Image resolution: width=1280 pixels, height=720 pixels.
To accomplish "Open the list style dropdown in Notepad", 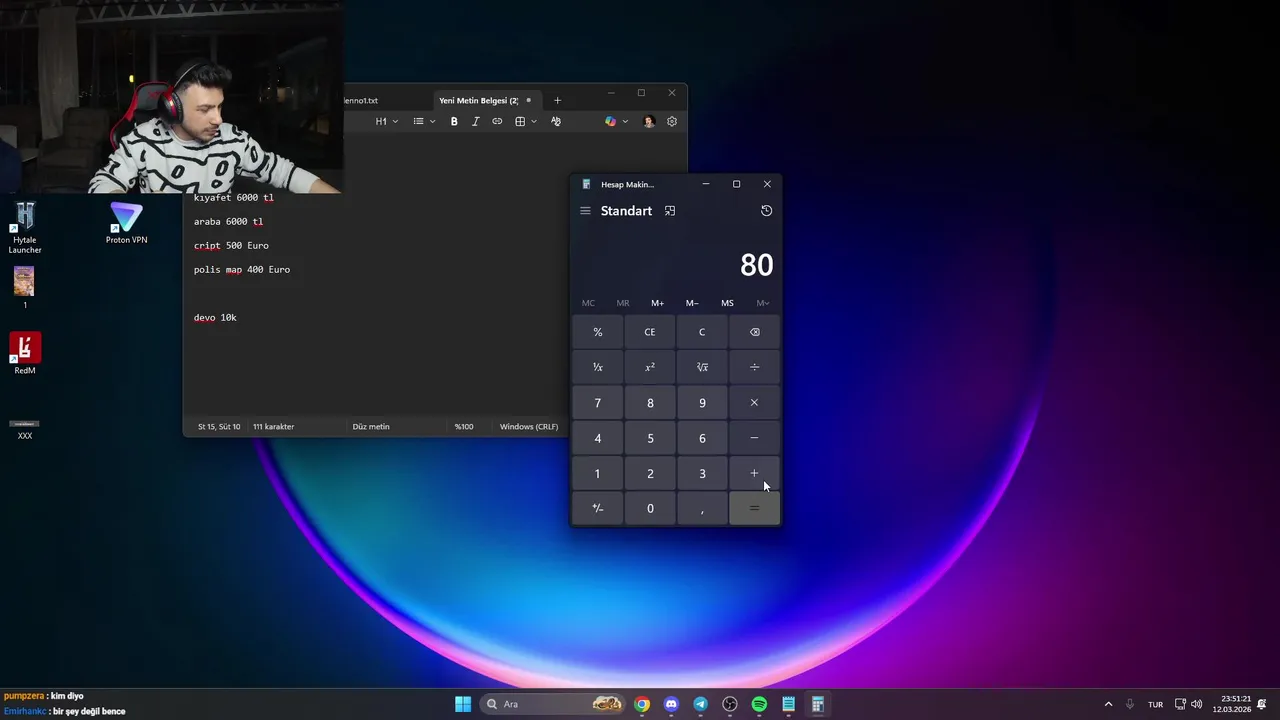I will [x=424, y=121].
